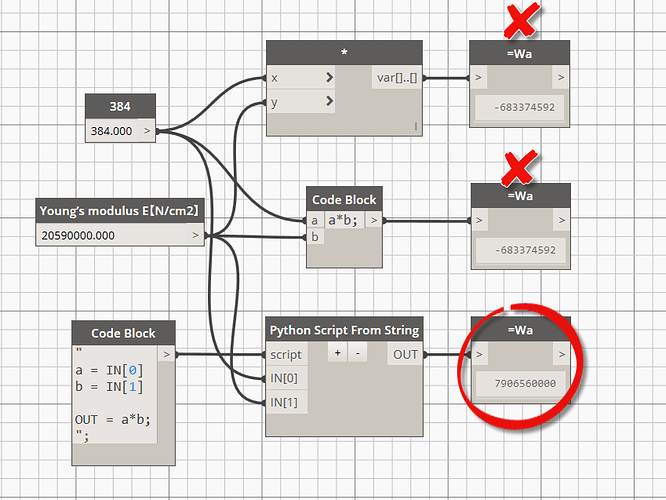Screen dimensions: 666x500
Task: Click the script input port of Python node
Action: 286,354
